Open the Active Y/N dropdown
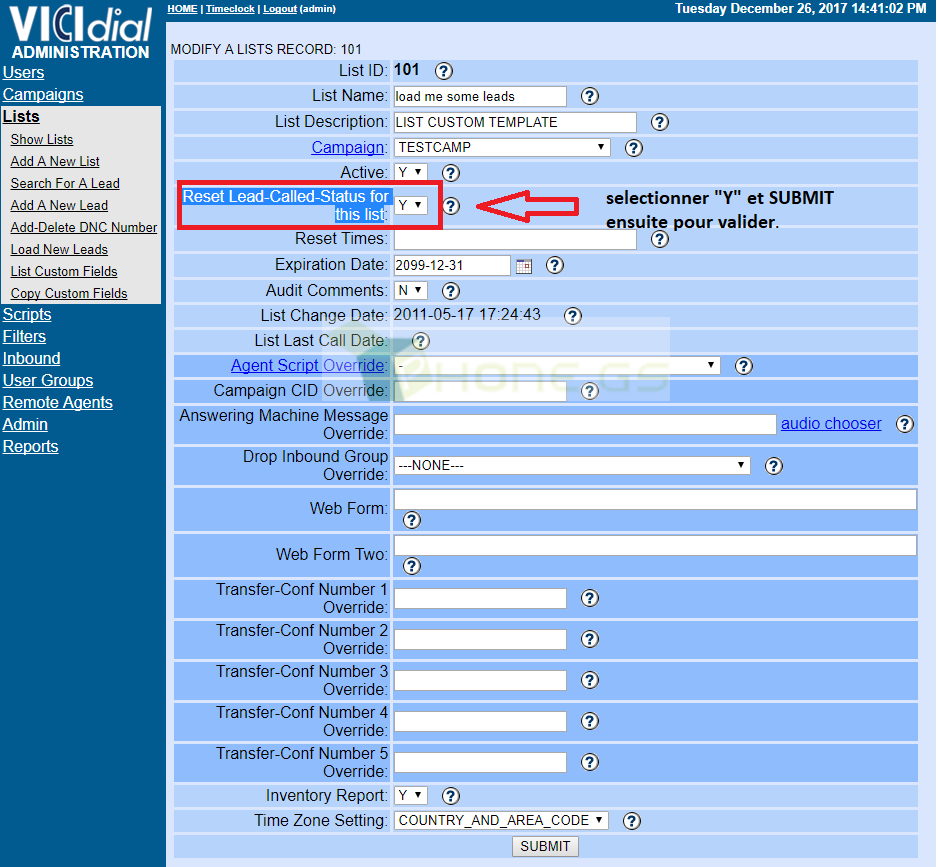 [410, 172]
